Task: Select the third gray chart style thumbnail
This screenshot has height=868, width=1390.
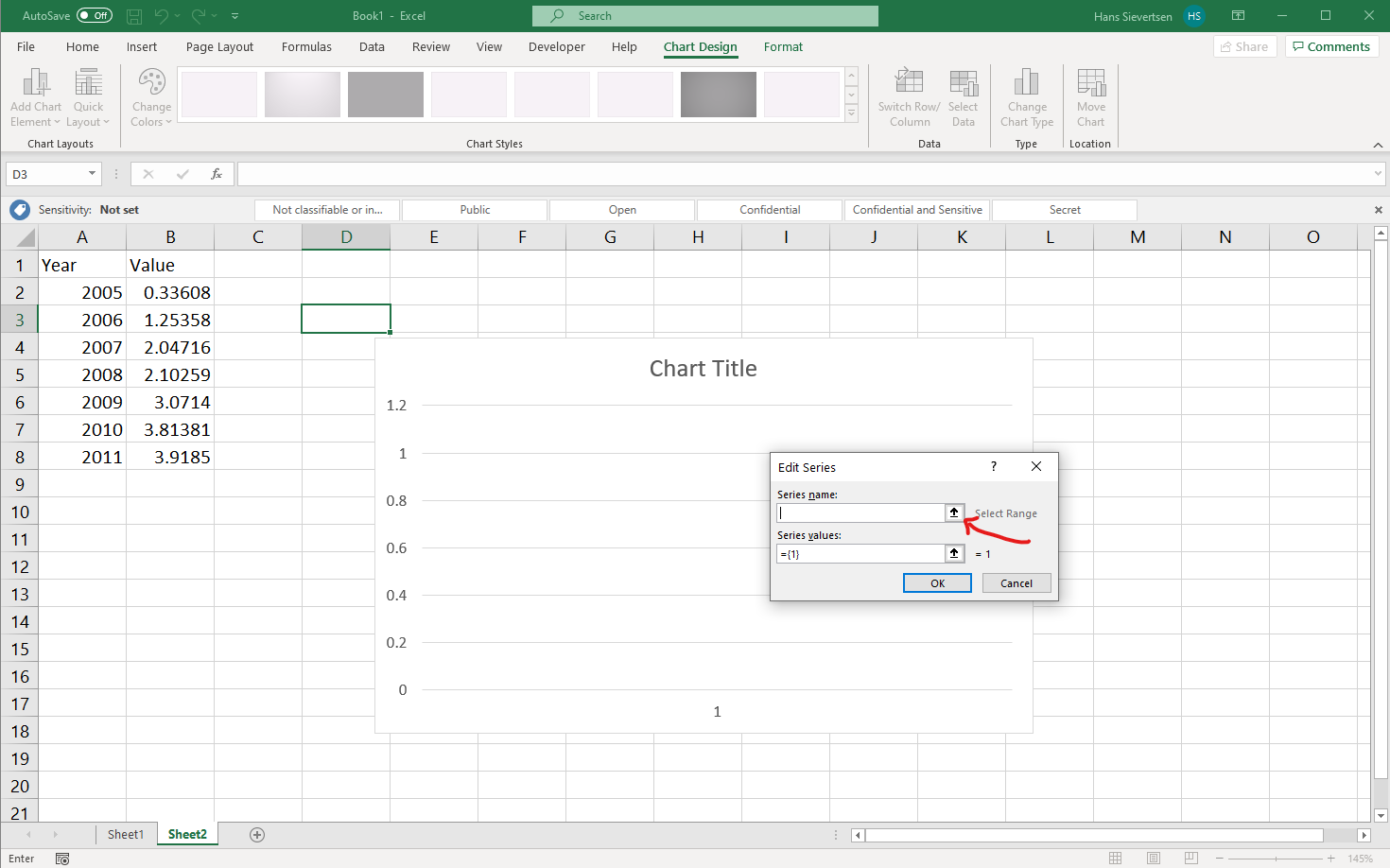Action: (x=386, y=95)
